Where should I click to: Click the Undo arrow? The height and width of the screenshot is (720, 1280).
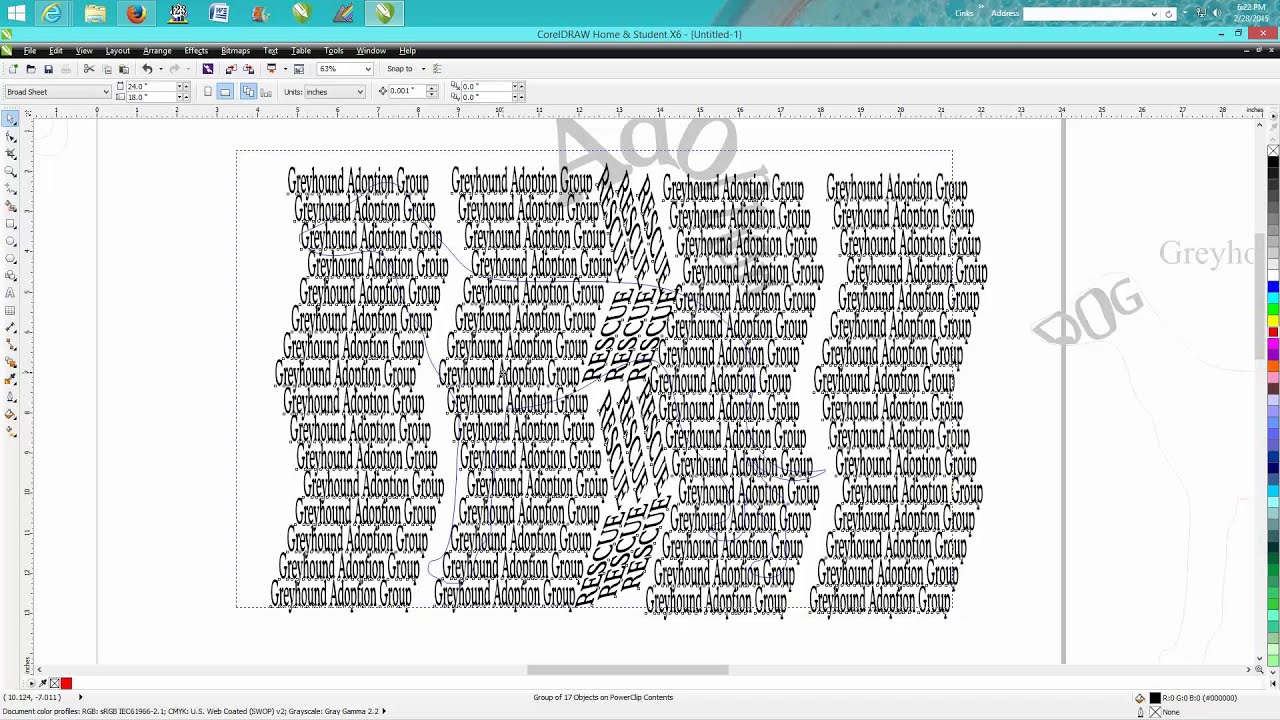click(147, 69)
